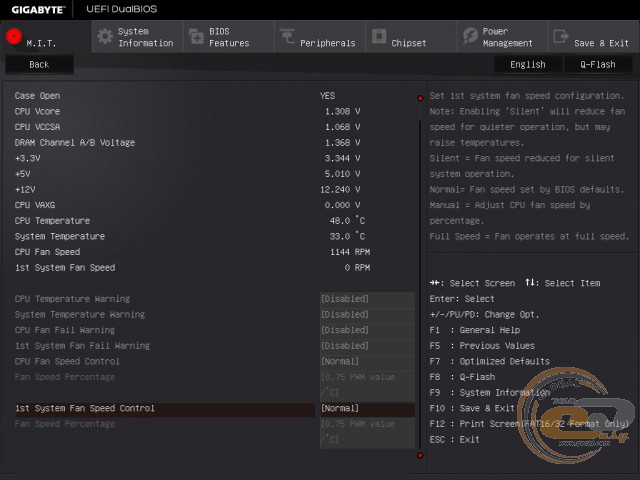Image resolution: width=640 pixels, height=480 pixels.
Task: Click CPU Fan Speed 1144 RPM value
Action: tap(350, 252)
